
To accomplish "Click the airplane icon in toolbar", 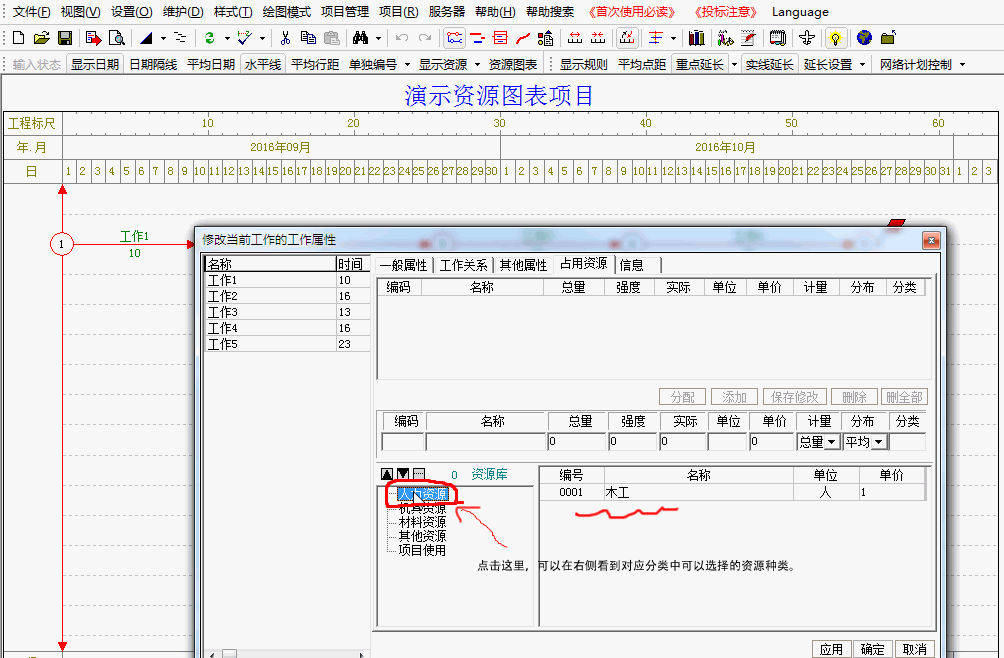I will tap(807, 38).
